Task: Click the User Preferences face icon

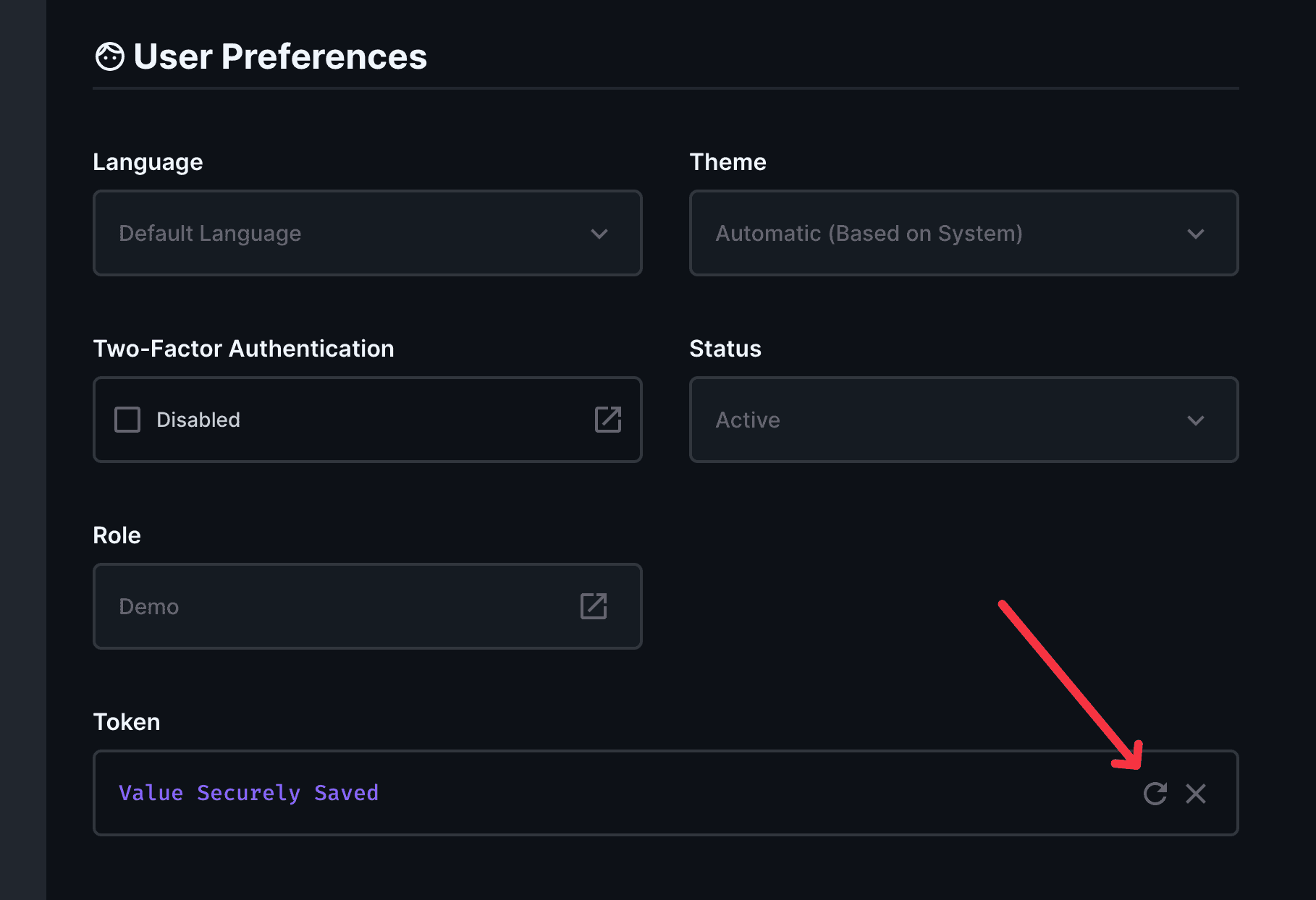Action: coord(110,56)
